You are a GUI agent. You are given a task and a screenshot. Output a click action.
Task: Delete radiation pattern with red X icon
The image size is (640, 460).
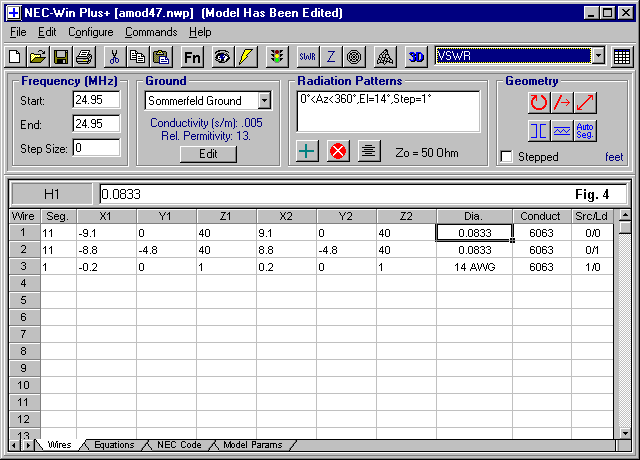pos(338,151)
